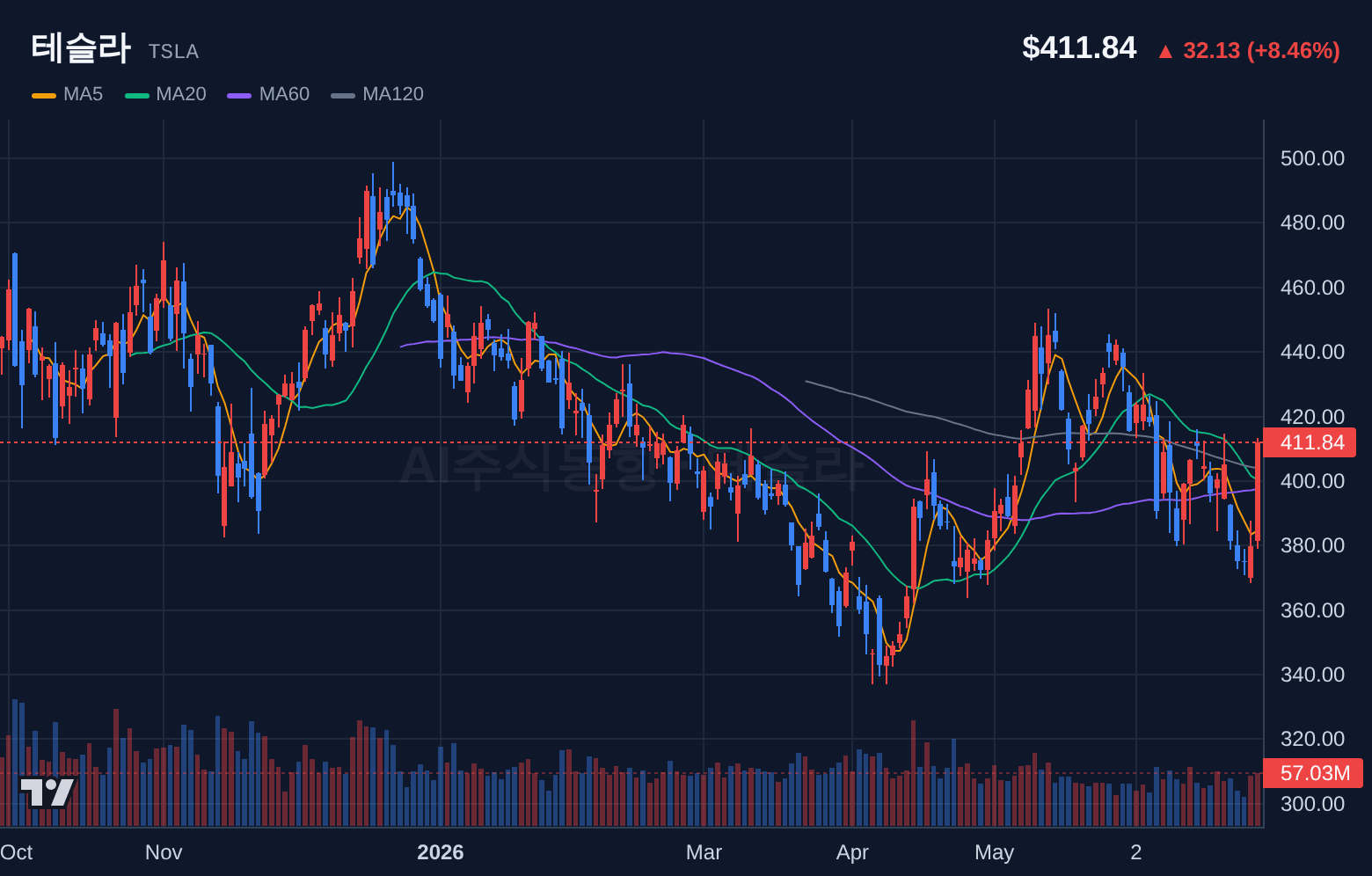Toggle the MA5 legend label
This screenshot has width=1372, height=876.
83,94
